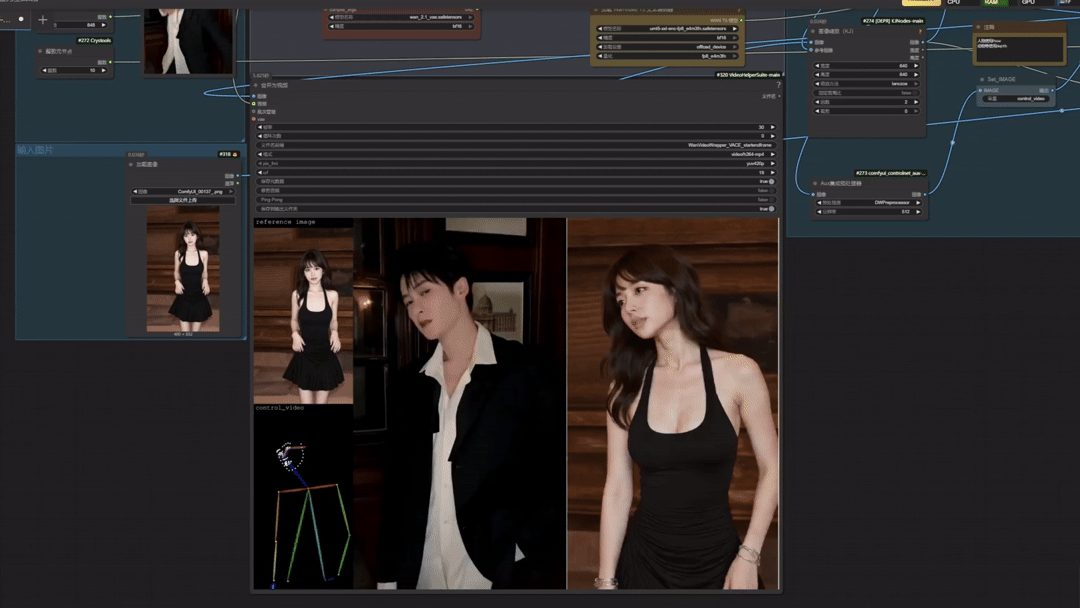Click the video preview in 合并为视频 node

(x=517, y=403)
